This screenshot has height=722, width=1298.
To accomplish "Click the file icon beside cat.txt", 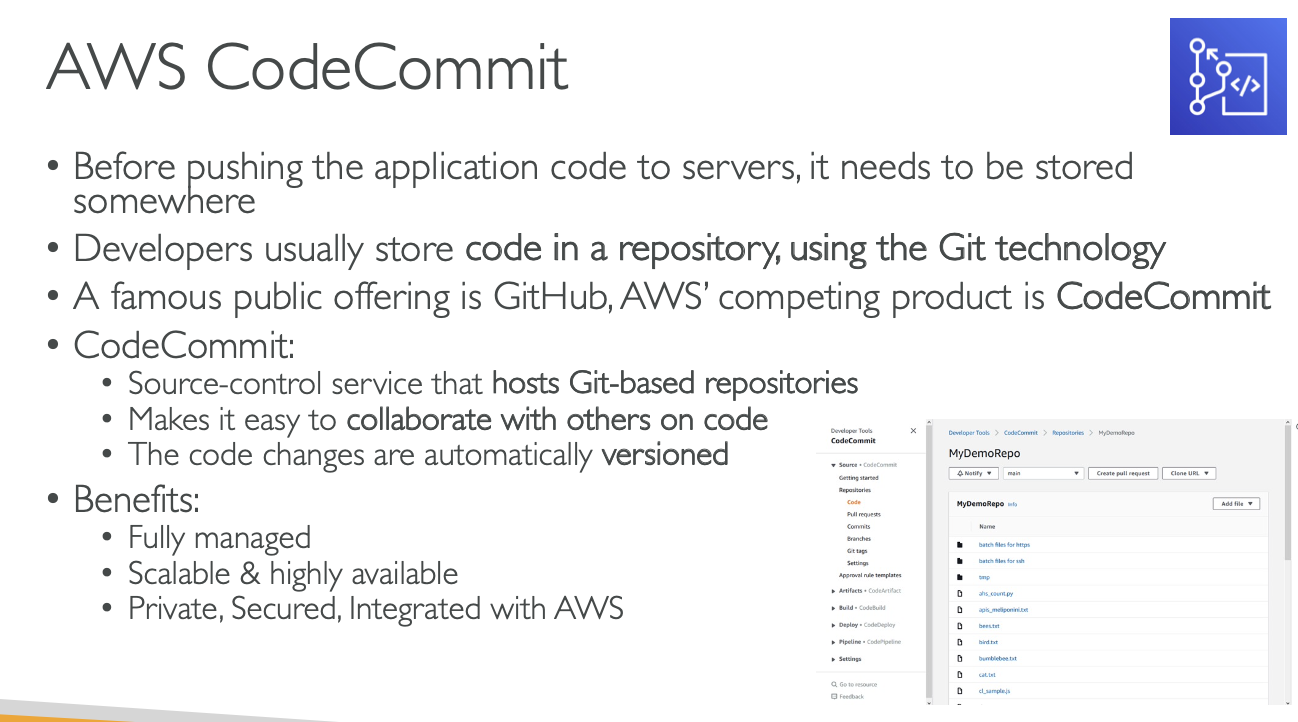I will pos(959,675).
